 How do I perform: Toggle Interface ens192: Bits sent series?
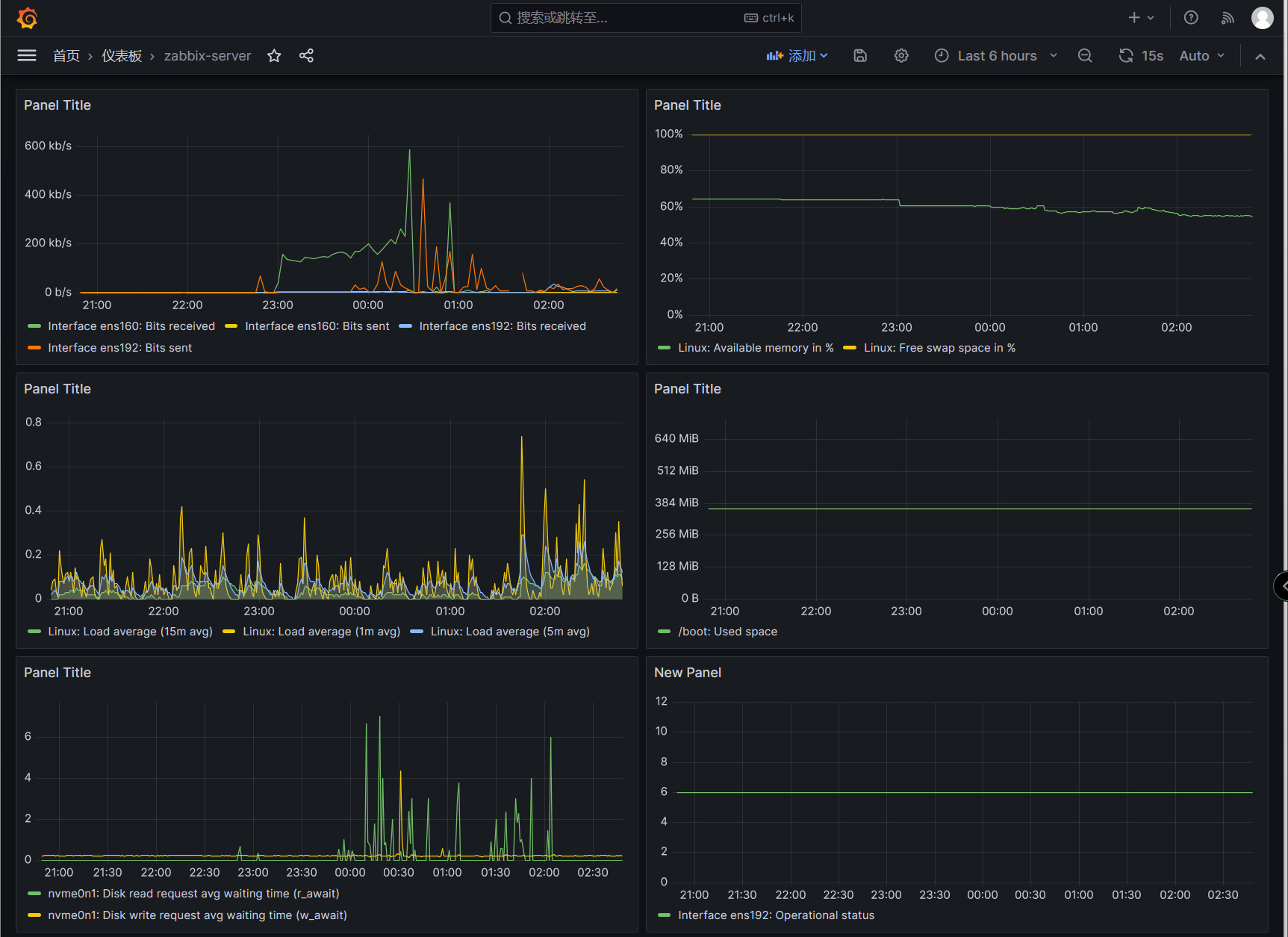(120, 348)
